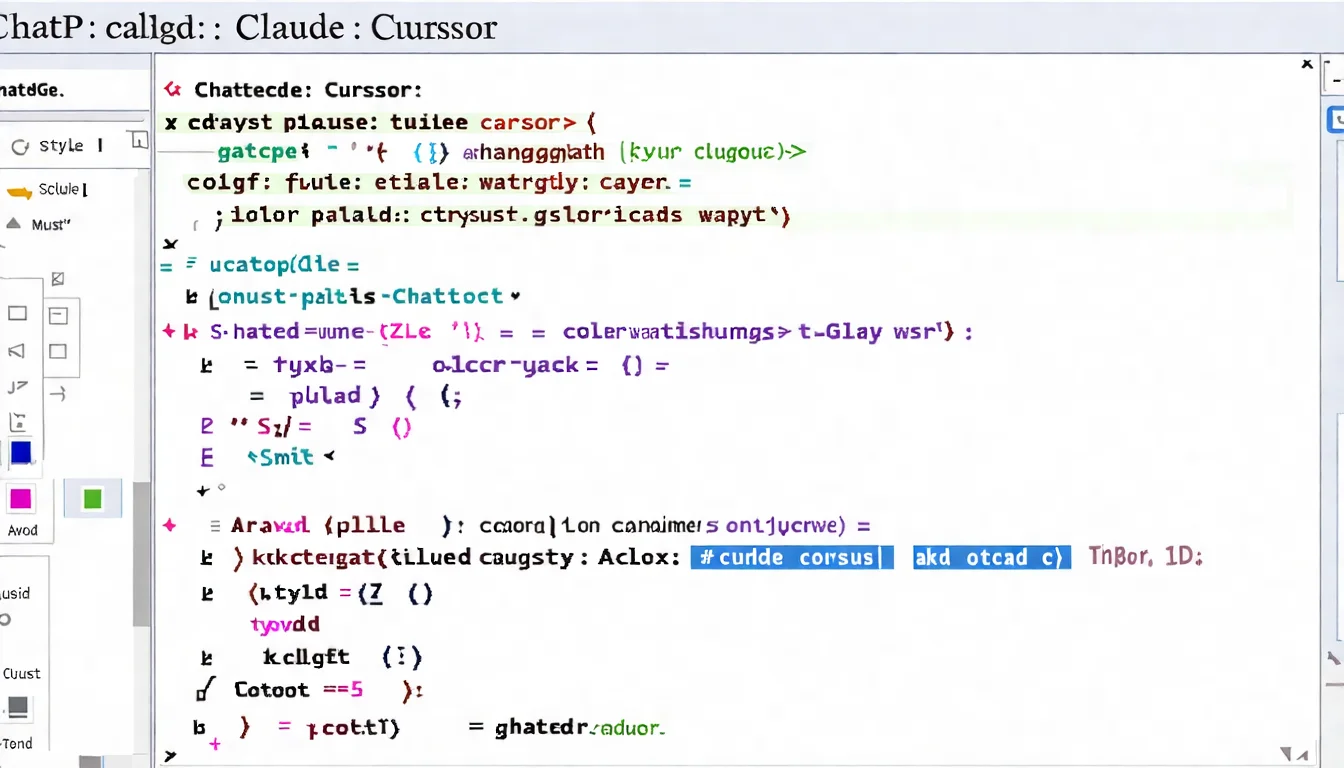Click the akd otcad c button

click(991, 557)
